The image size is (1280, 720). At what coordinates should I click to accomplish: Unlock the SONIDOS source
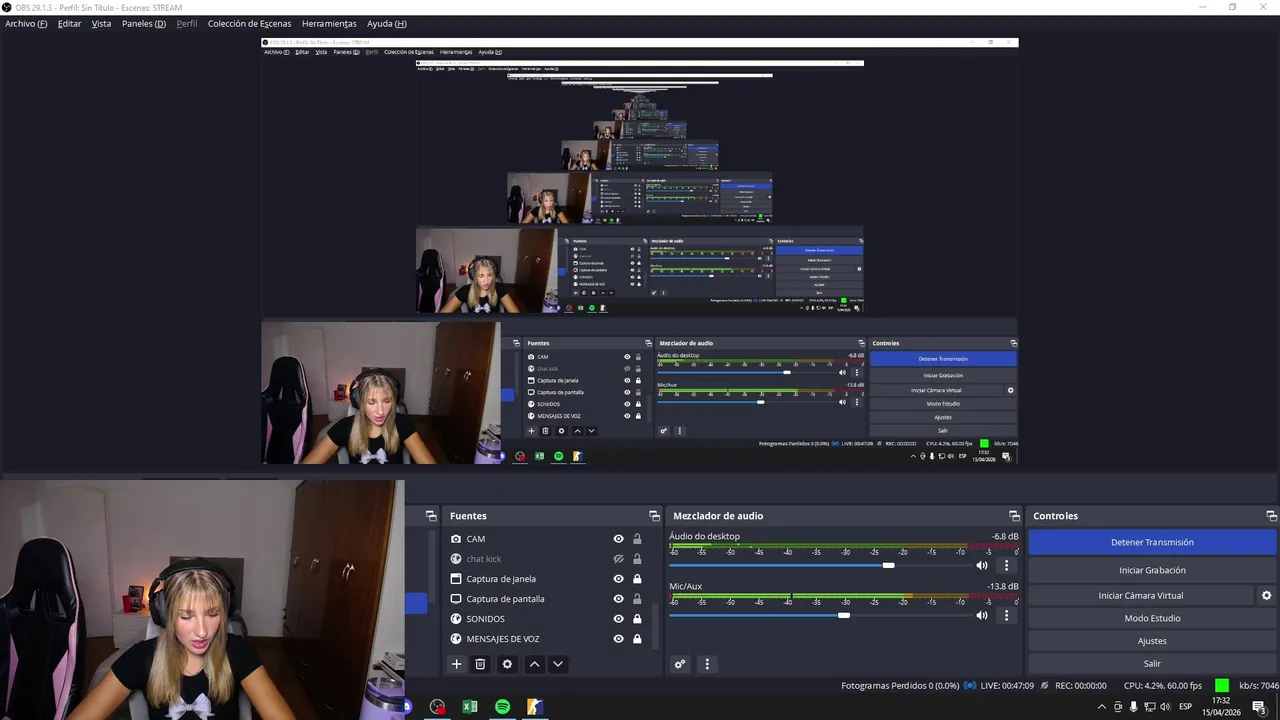pyautogui.click(x=637, y=619)
